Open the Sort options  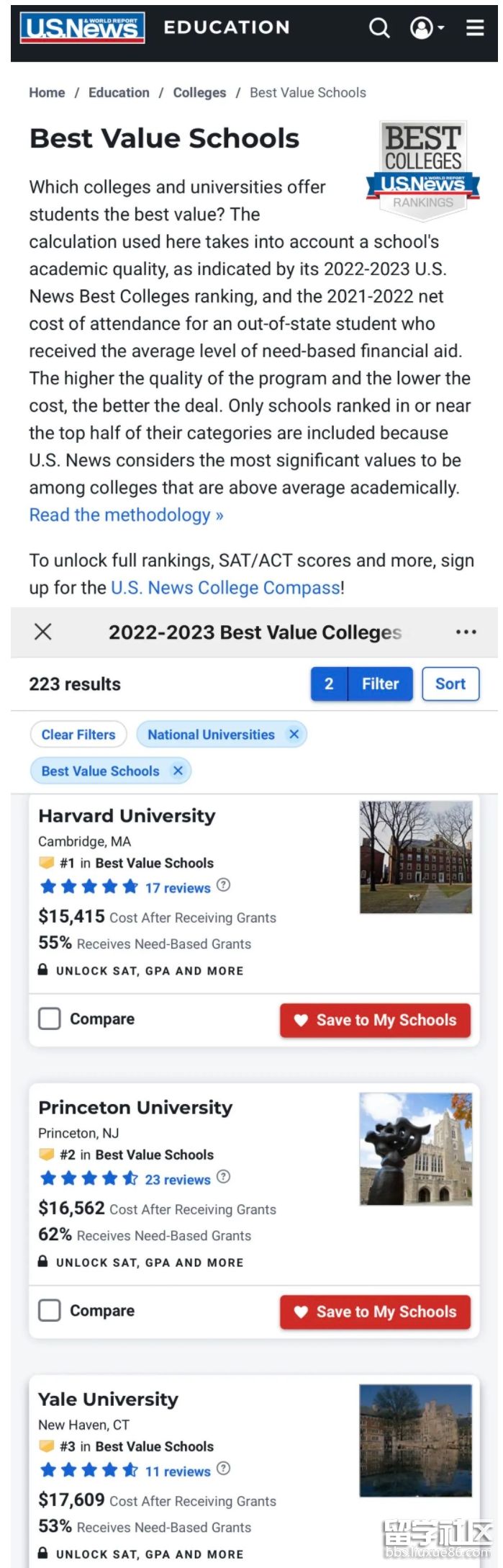(x=450, y=684)
